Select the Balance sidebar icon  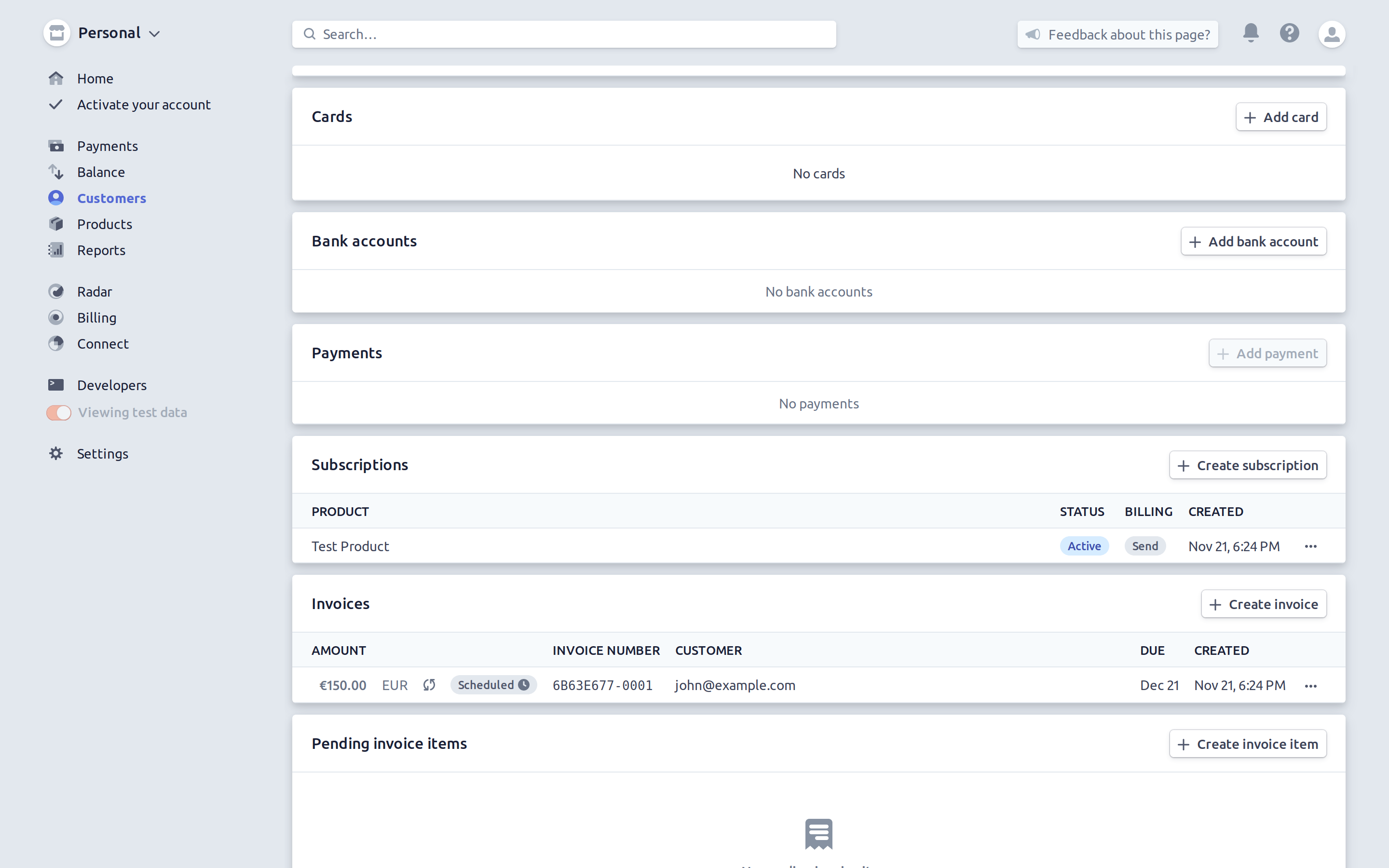56,172
